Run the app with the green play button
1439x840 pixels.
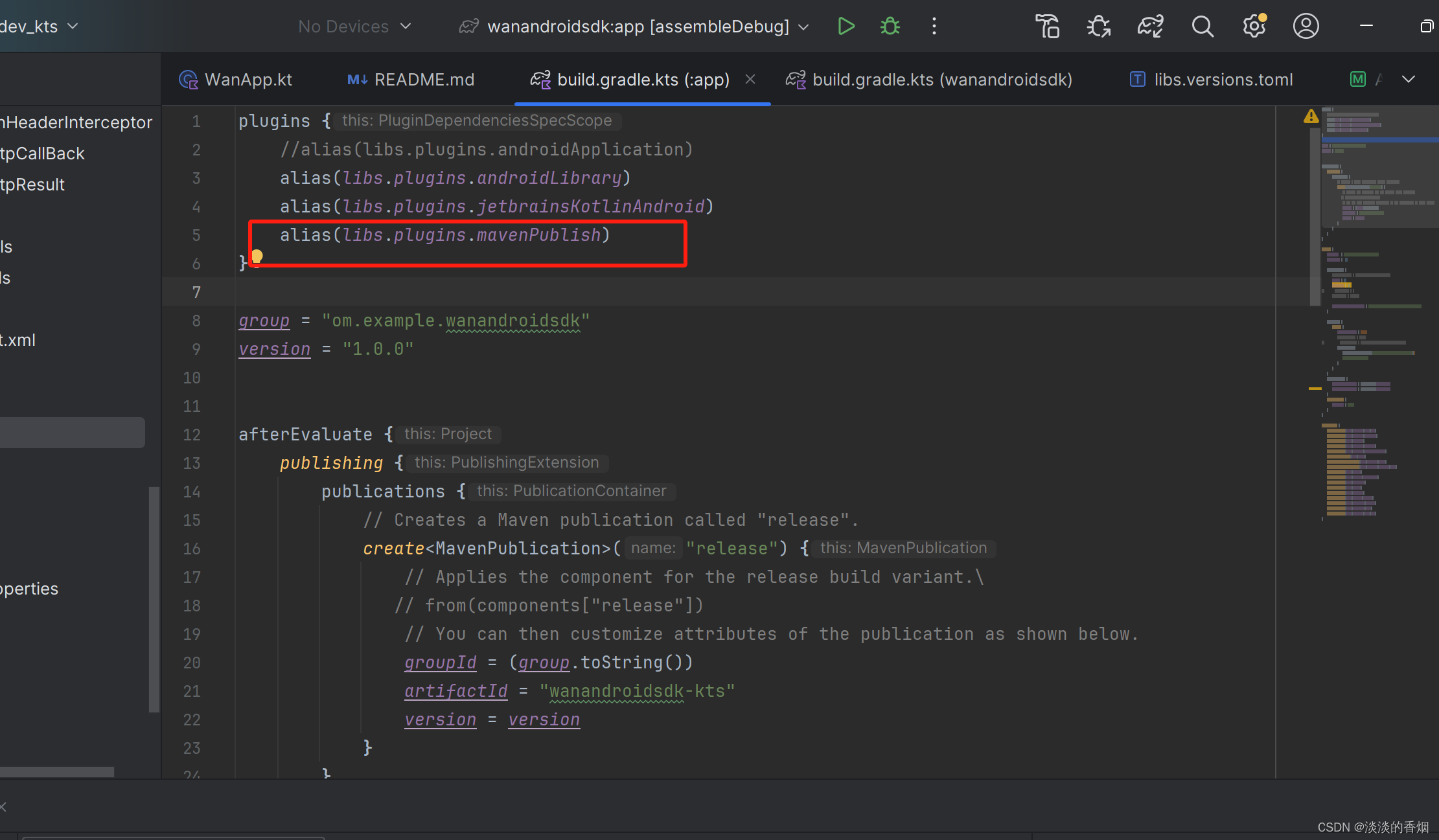(x=846, y=27)
